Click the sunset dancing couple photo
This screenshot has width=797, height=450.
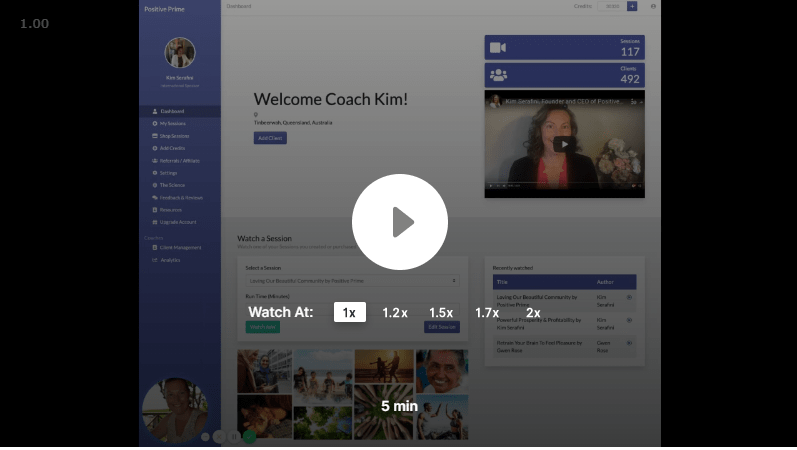click(x=384, y=366)
